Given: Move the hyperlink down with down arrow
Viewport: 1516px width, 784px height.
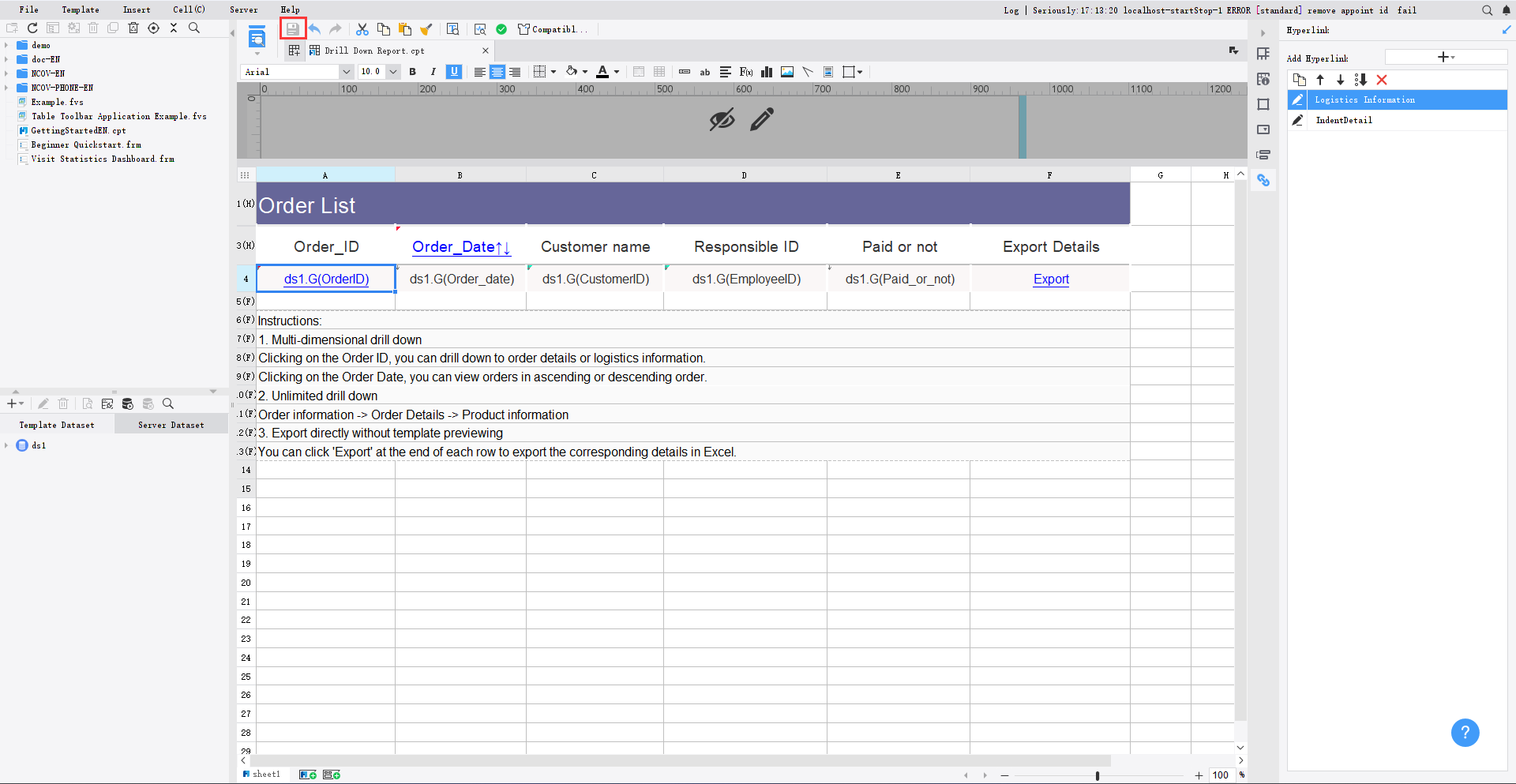Looking at the screenshot, I should pos(1340,80).
